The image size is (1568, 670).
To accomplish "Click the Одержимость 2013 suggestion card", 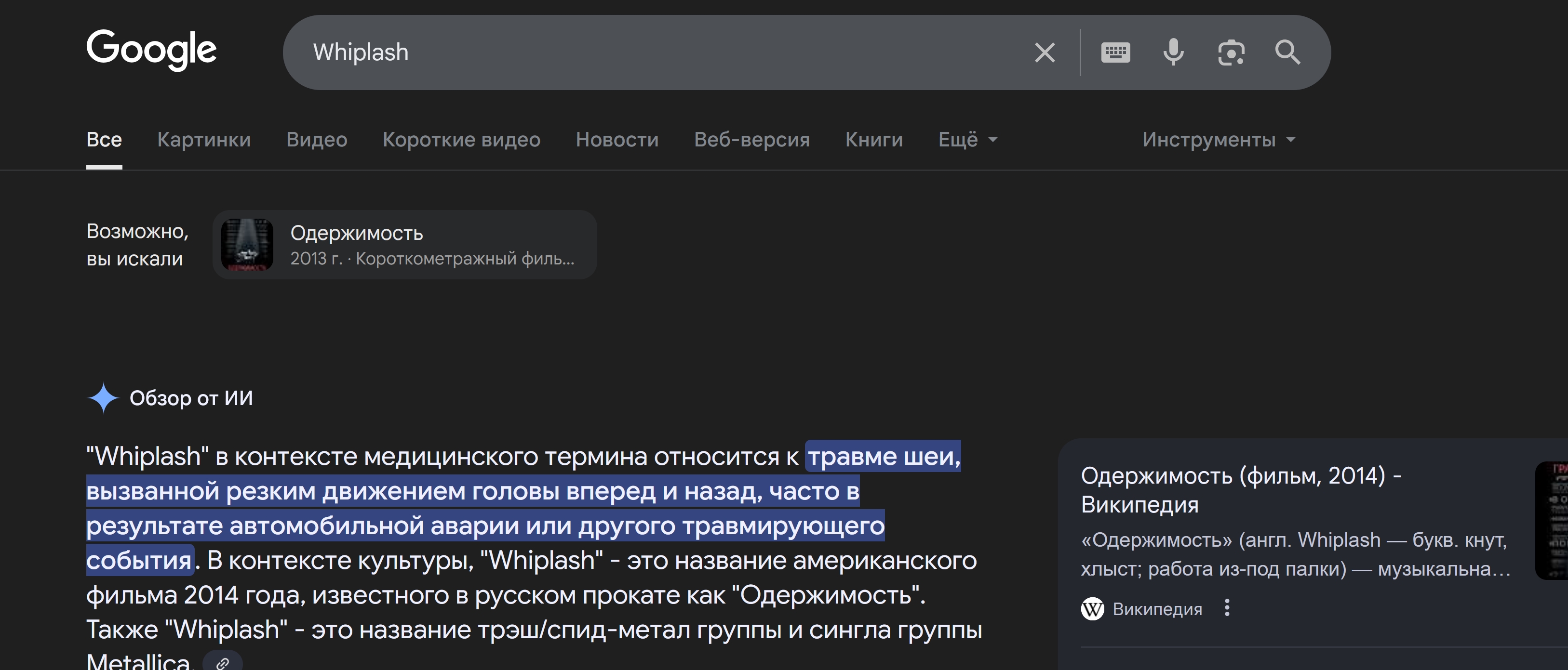I will click(x=404, y=245).
